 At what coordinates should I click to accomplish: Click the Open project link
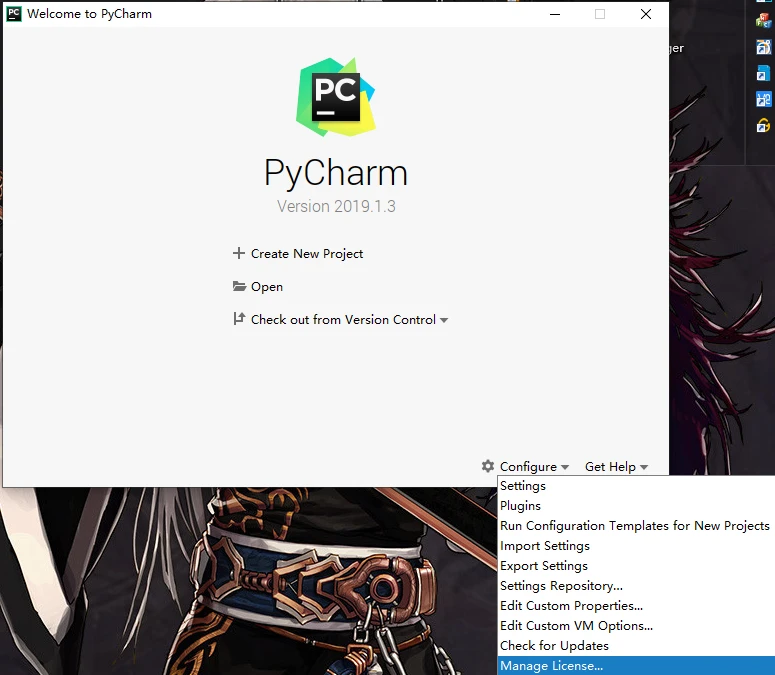[x=267, y=287]
